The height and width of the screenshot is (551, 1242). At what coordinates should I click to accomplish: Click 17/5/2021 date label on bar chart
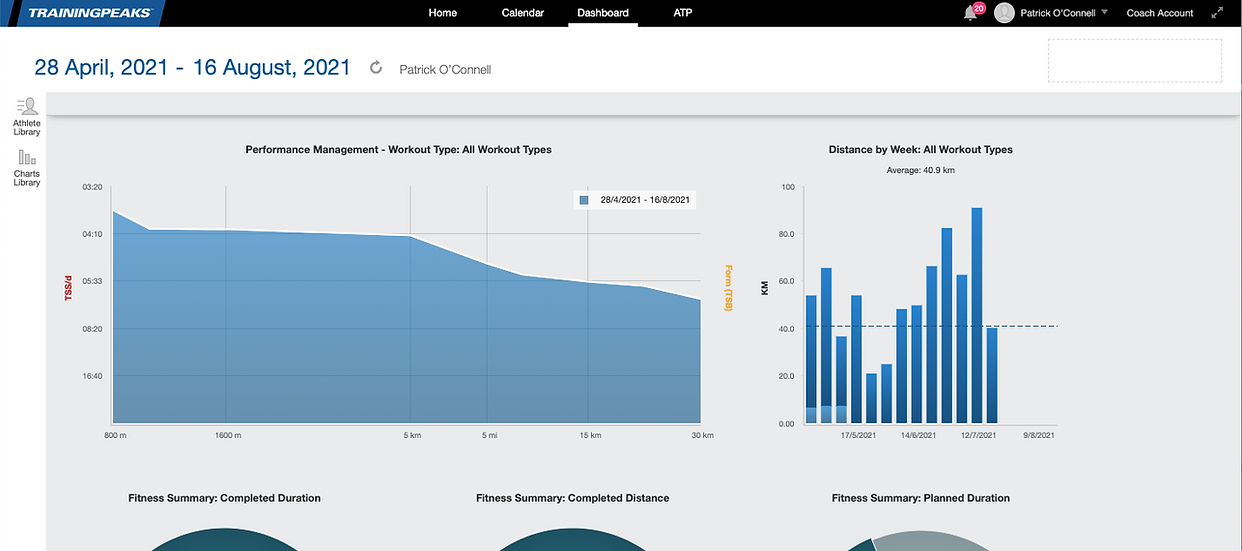tap(857, 436)
